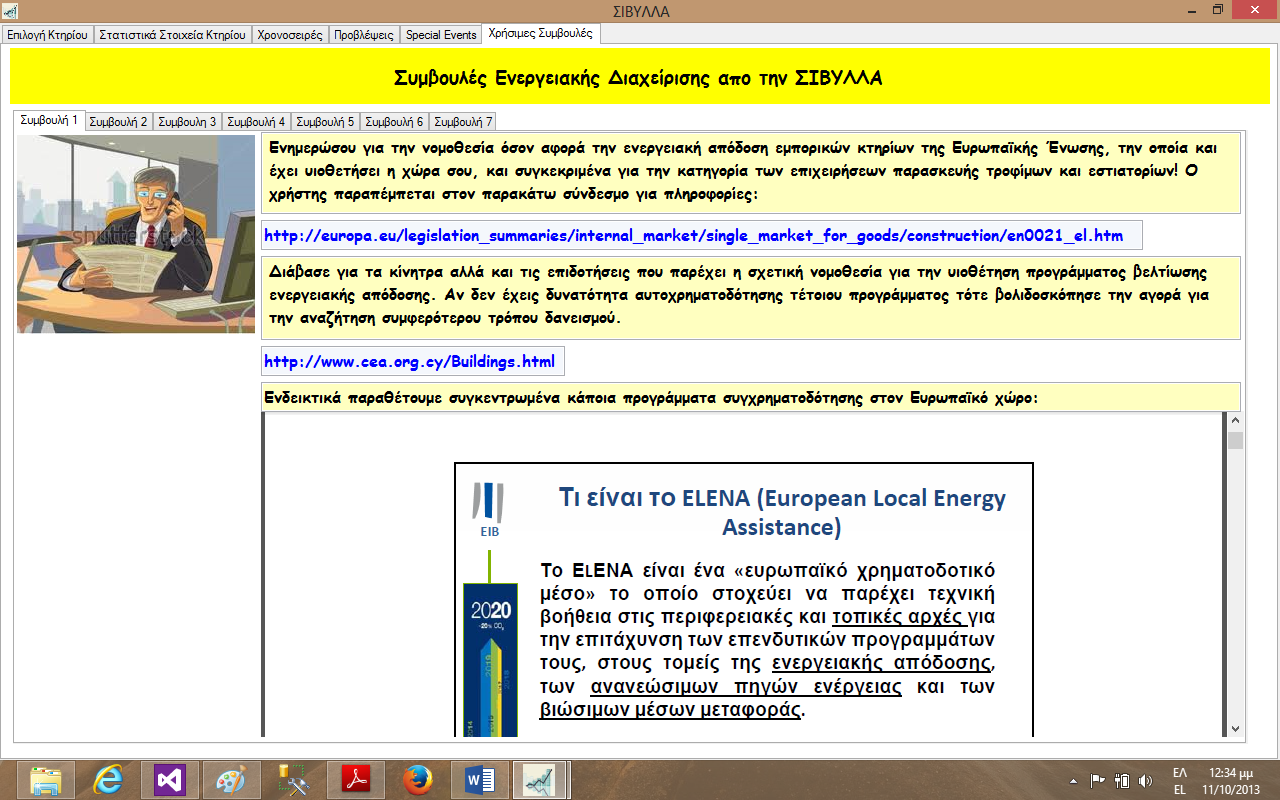
Task: Click the yellow header Συμβουλές Ενεργειακής Διαχείρισης
Action: (639, 78)
